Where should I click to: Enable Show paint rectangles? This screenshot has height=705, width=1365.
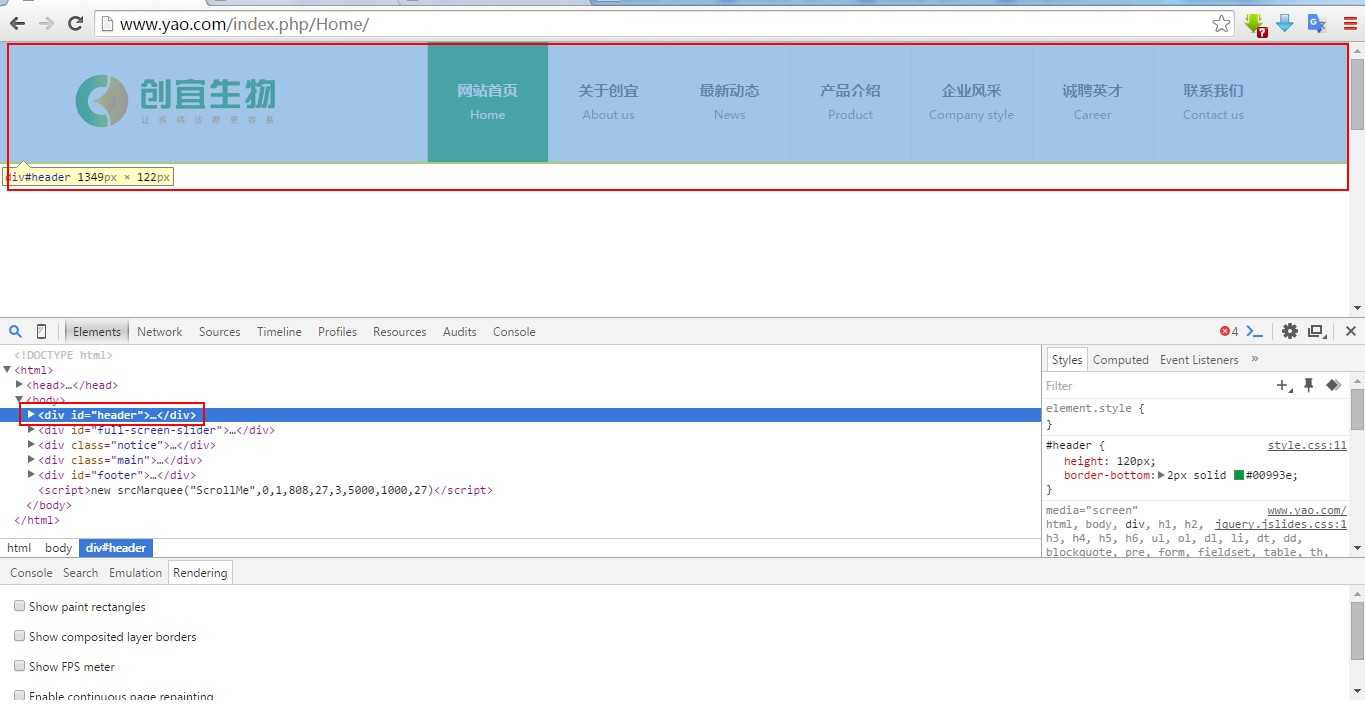(20, 607)
